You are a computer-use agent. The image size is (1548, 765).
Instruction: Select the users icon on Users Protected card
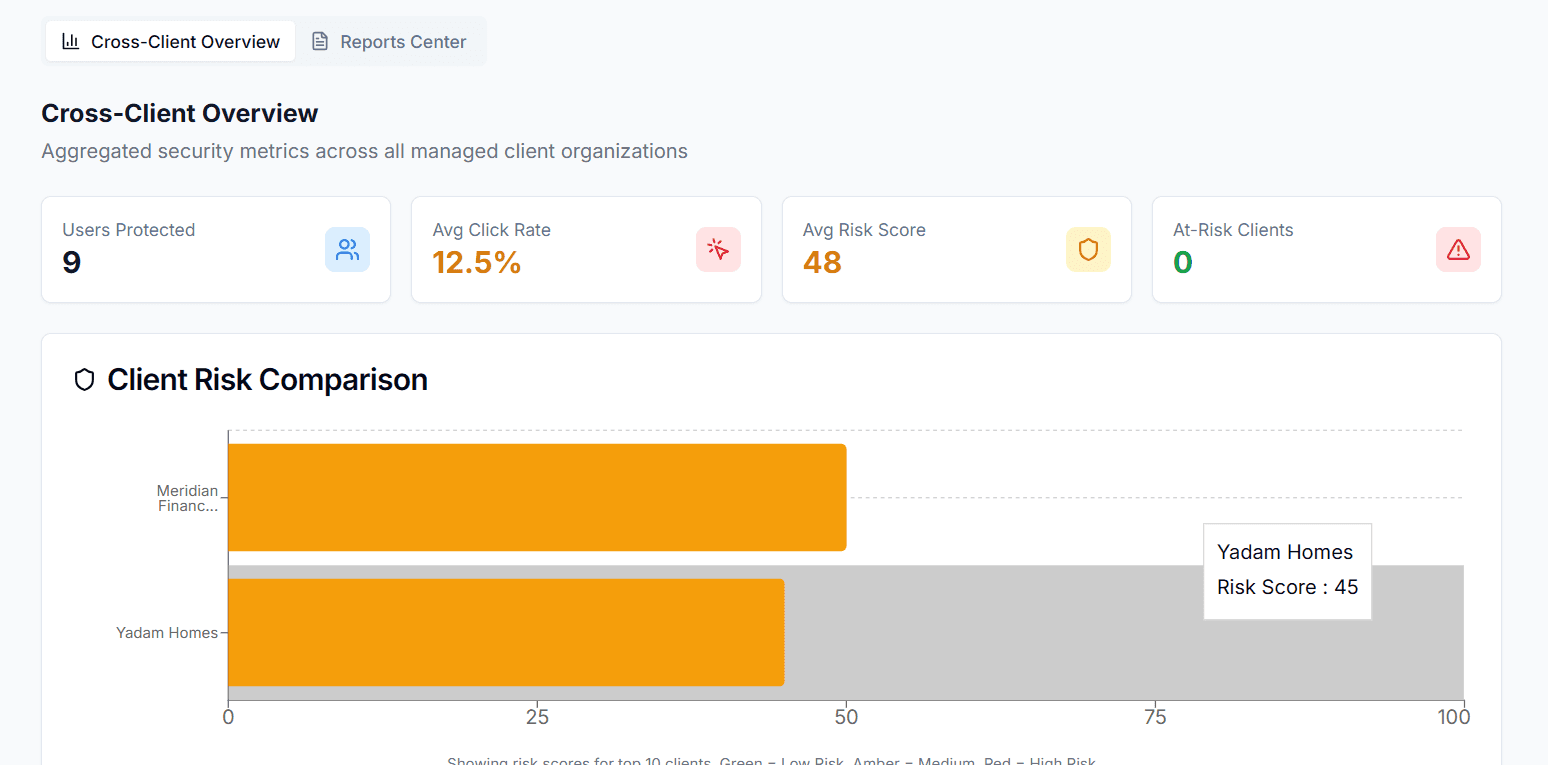pos(347,249)
